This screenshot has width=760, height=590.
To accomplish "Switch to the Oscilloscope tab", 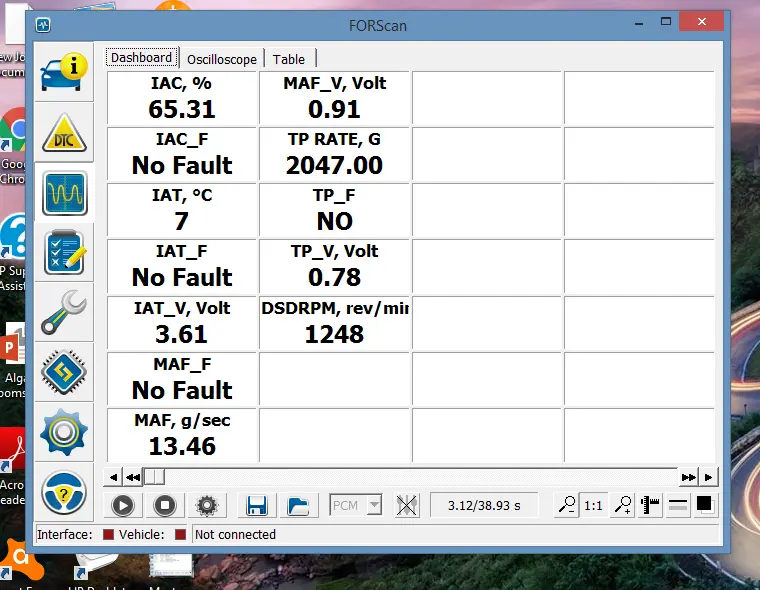I will (222, 59).
